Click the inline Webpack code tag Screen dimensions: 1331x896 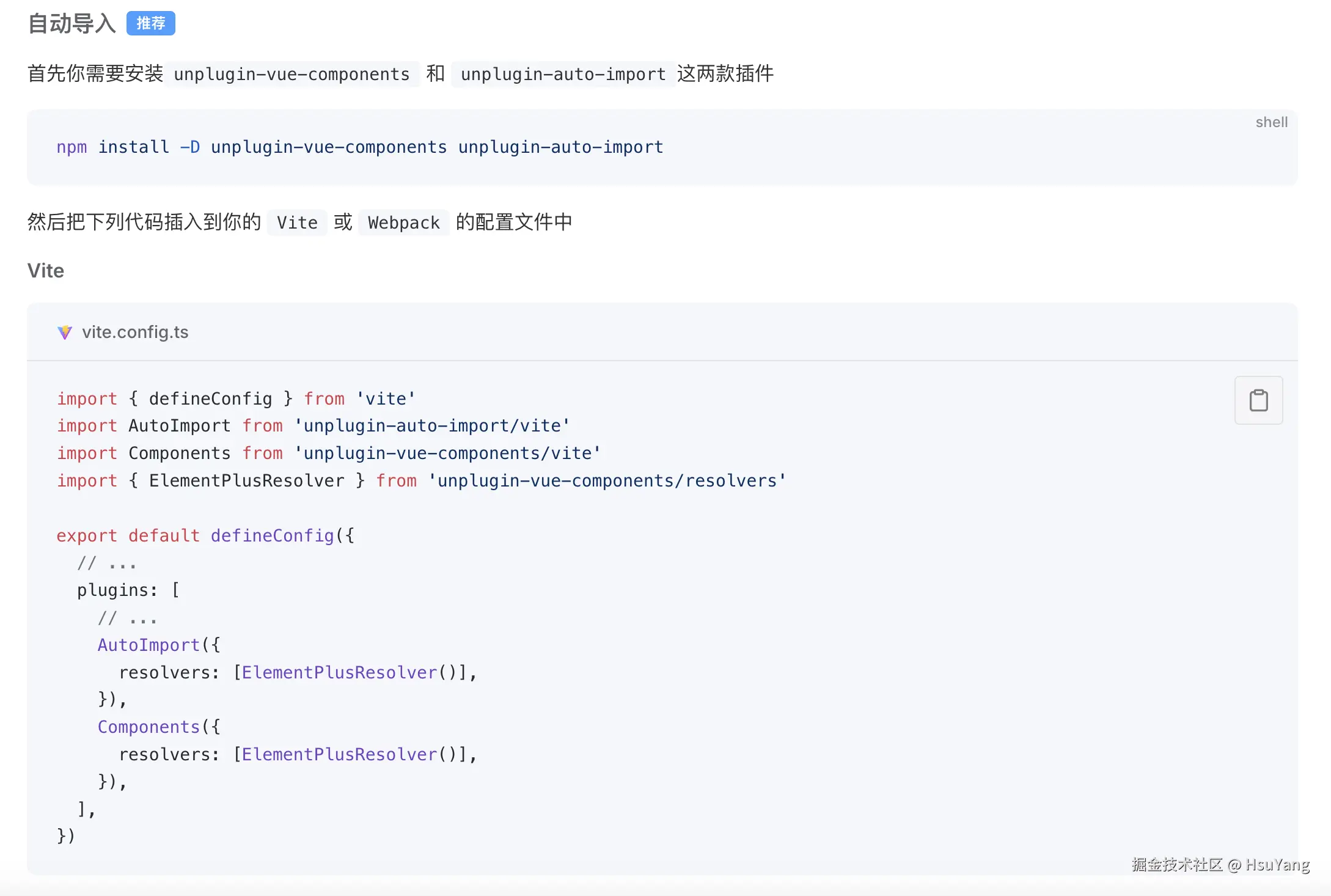pos(403,222)
